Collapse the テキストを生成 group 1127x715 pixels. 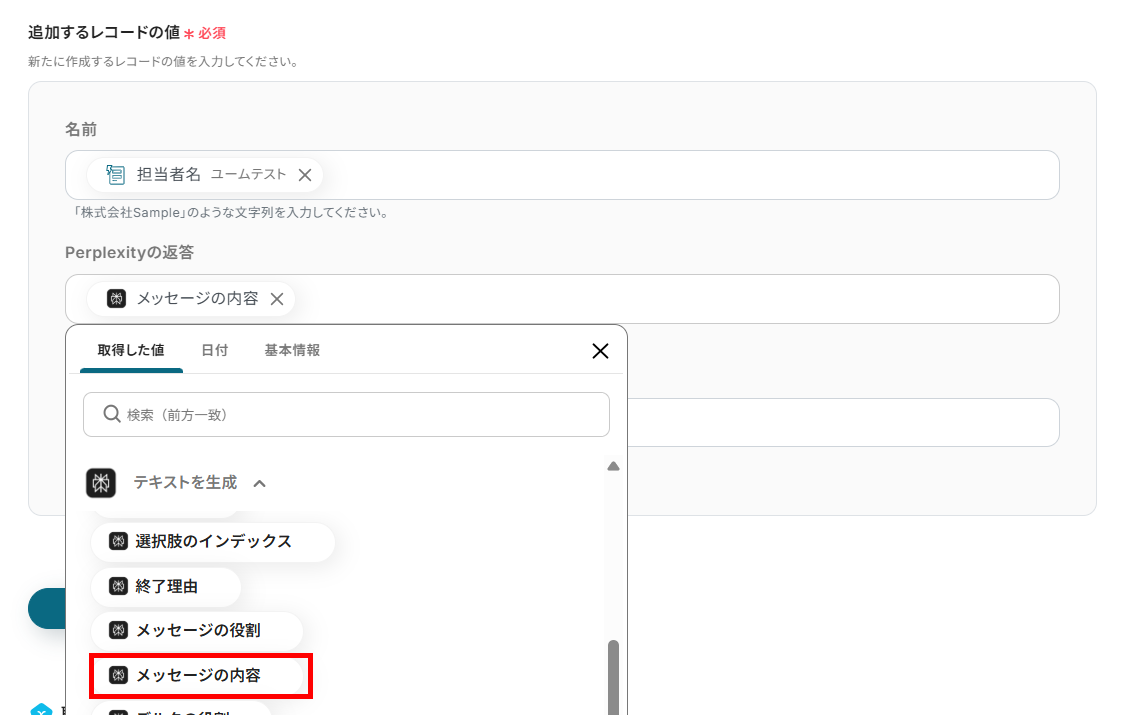tap(260, 482)
